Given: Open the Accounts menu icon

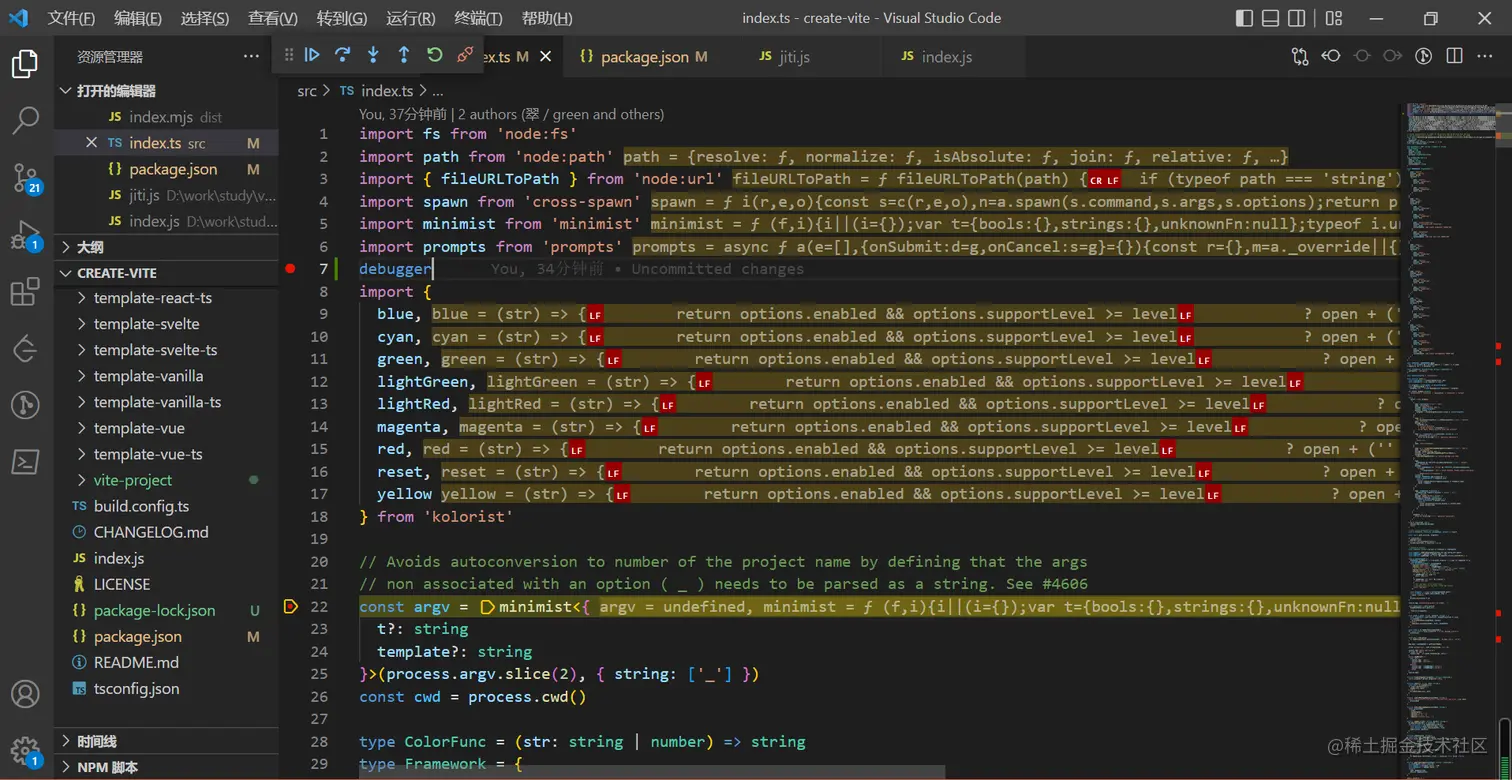Looking at the screenshot, I should point(25,694).
